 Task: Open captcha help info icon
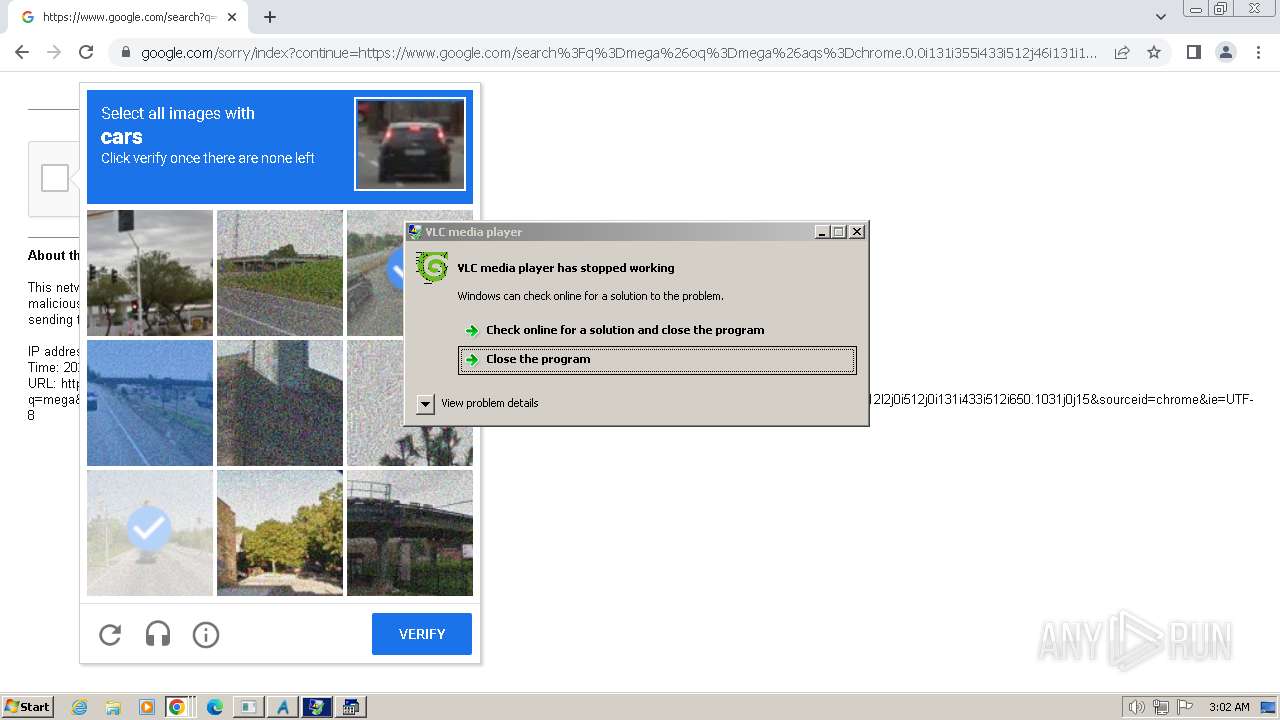(x=206, y=634)
